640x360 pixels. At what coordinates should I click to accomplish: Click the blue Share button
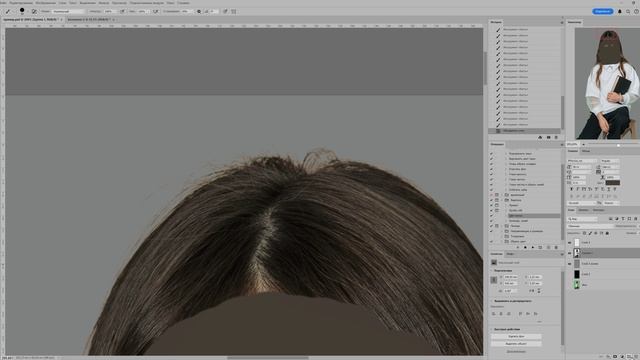coord(602,11)
